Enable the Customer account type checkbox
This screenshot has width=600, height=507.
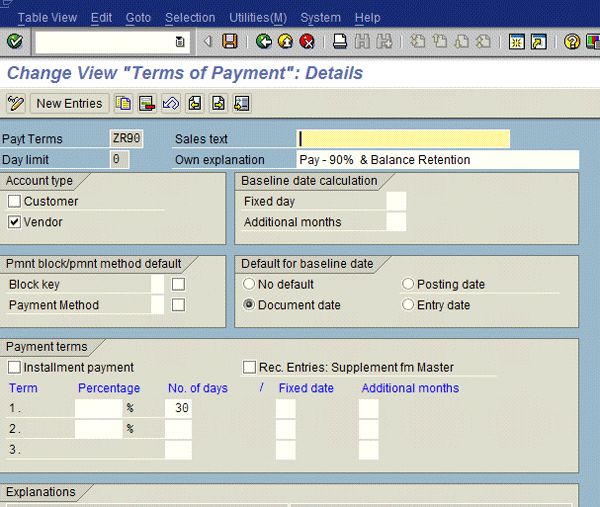(14, 202)
